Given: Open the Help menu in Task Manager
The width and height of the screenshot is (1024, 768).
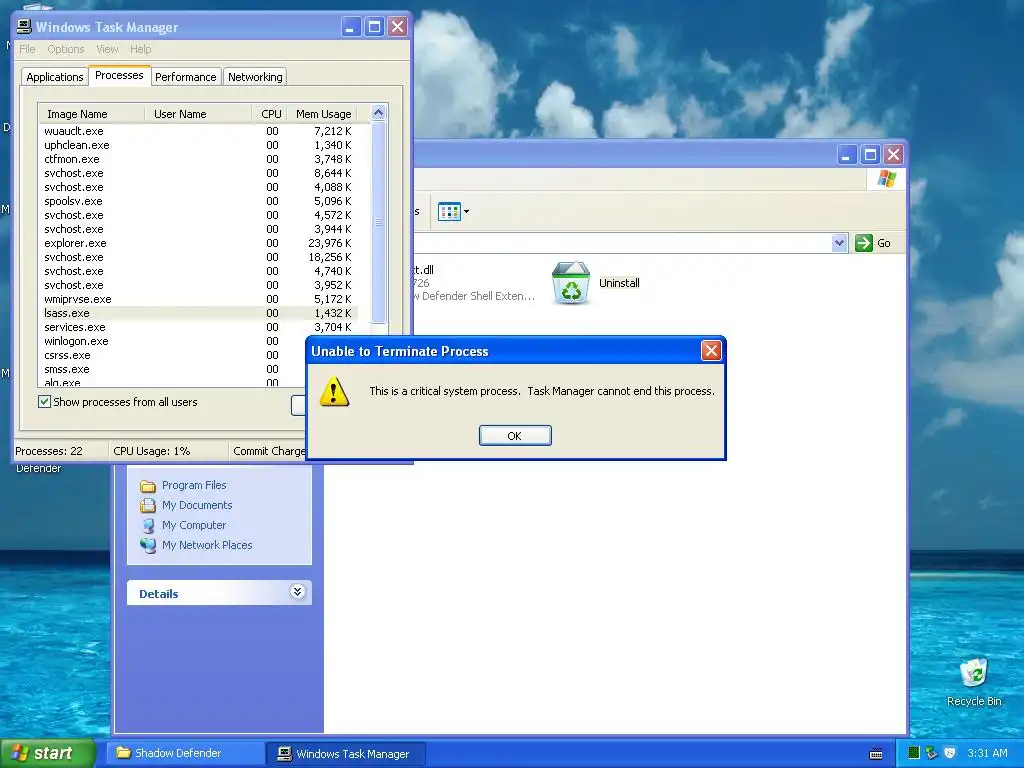Looking at the screenshot, I should point(140,49).
